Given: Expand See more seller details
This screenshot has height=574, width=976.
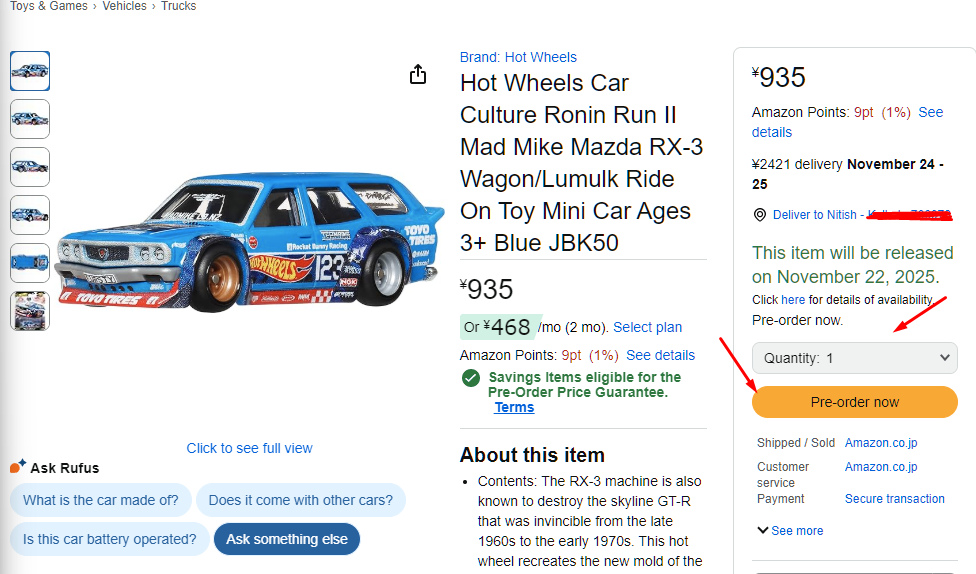Looking at the screenshot, I should pos(790,530).
